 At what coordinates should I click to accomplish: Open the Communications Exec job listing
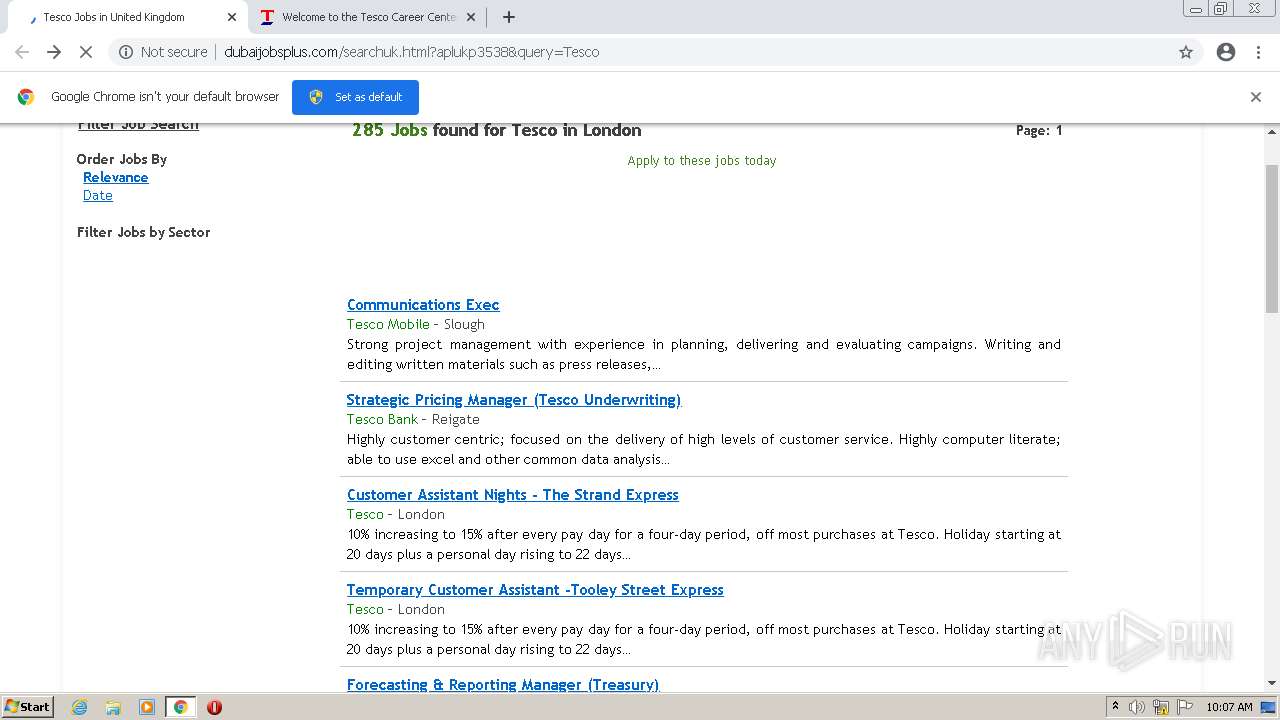pos(423,305)
